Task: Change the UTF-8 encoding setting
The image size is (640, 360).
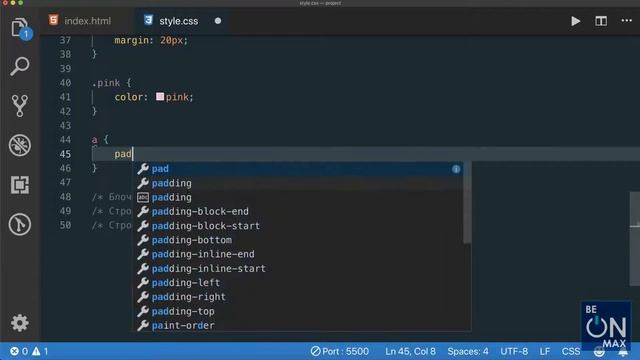Action: coord(514,351)
